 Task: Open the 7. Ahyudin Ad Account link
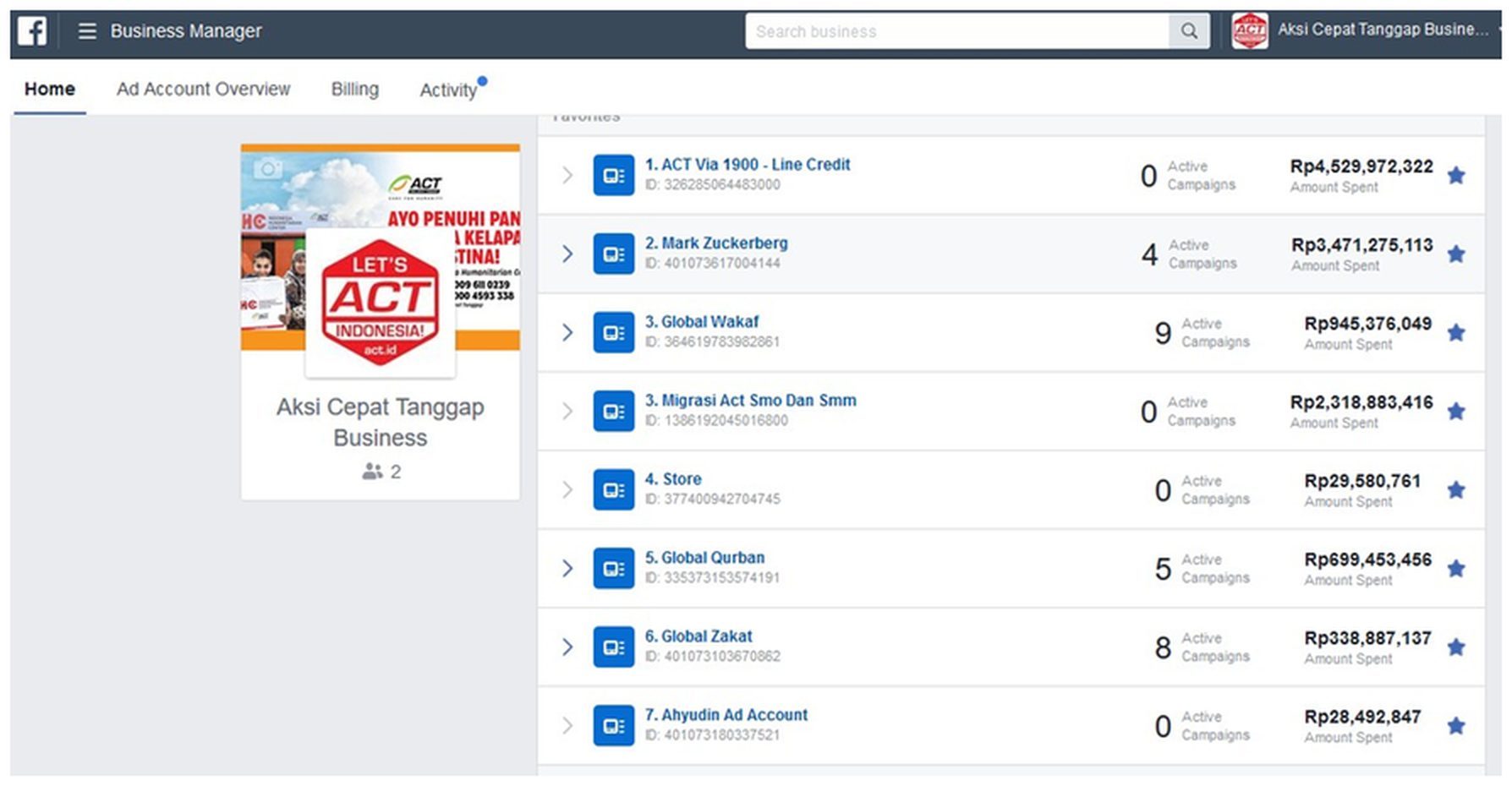tap(726, 715)
